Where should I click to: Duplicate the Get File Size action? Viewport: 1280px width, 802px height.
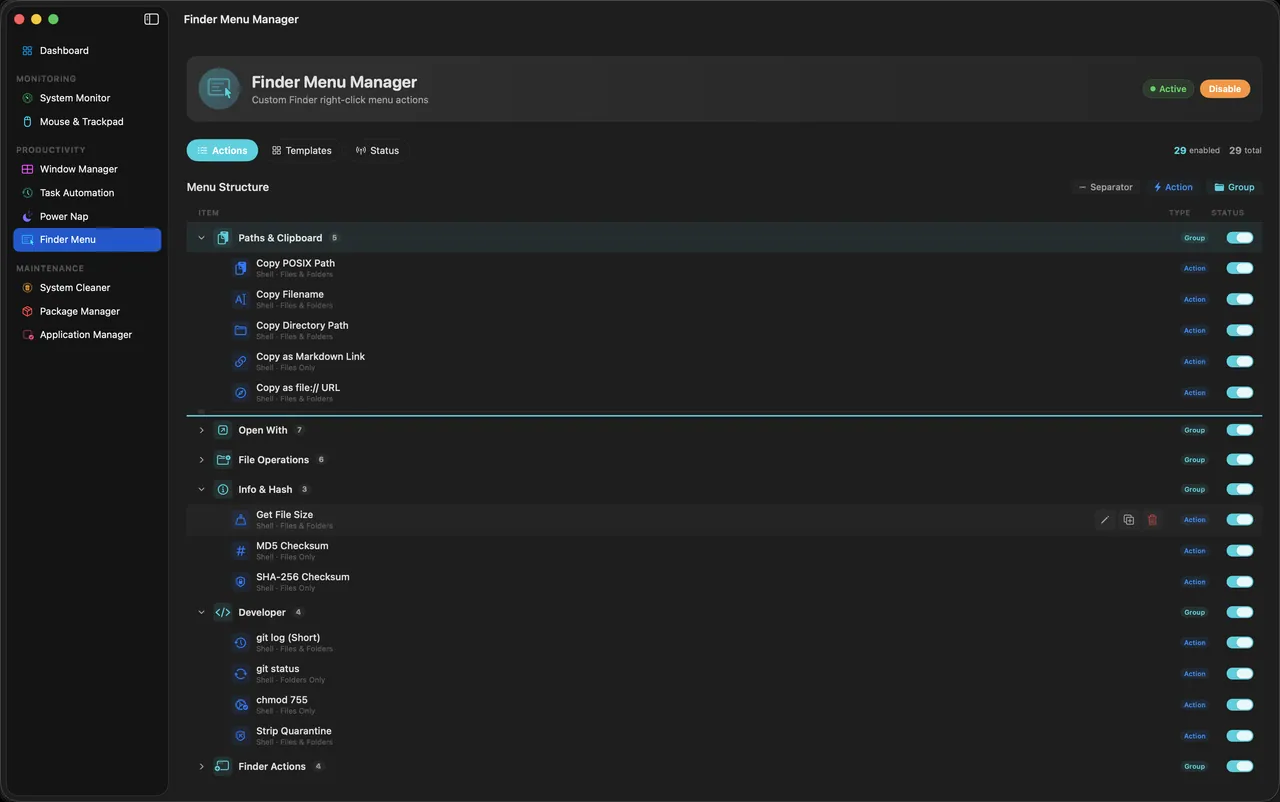click(x=1128, y=520)
